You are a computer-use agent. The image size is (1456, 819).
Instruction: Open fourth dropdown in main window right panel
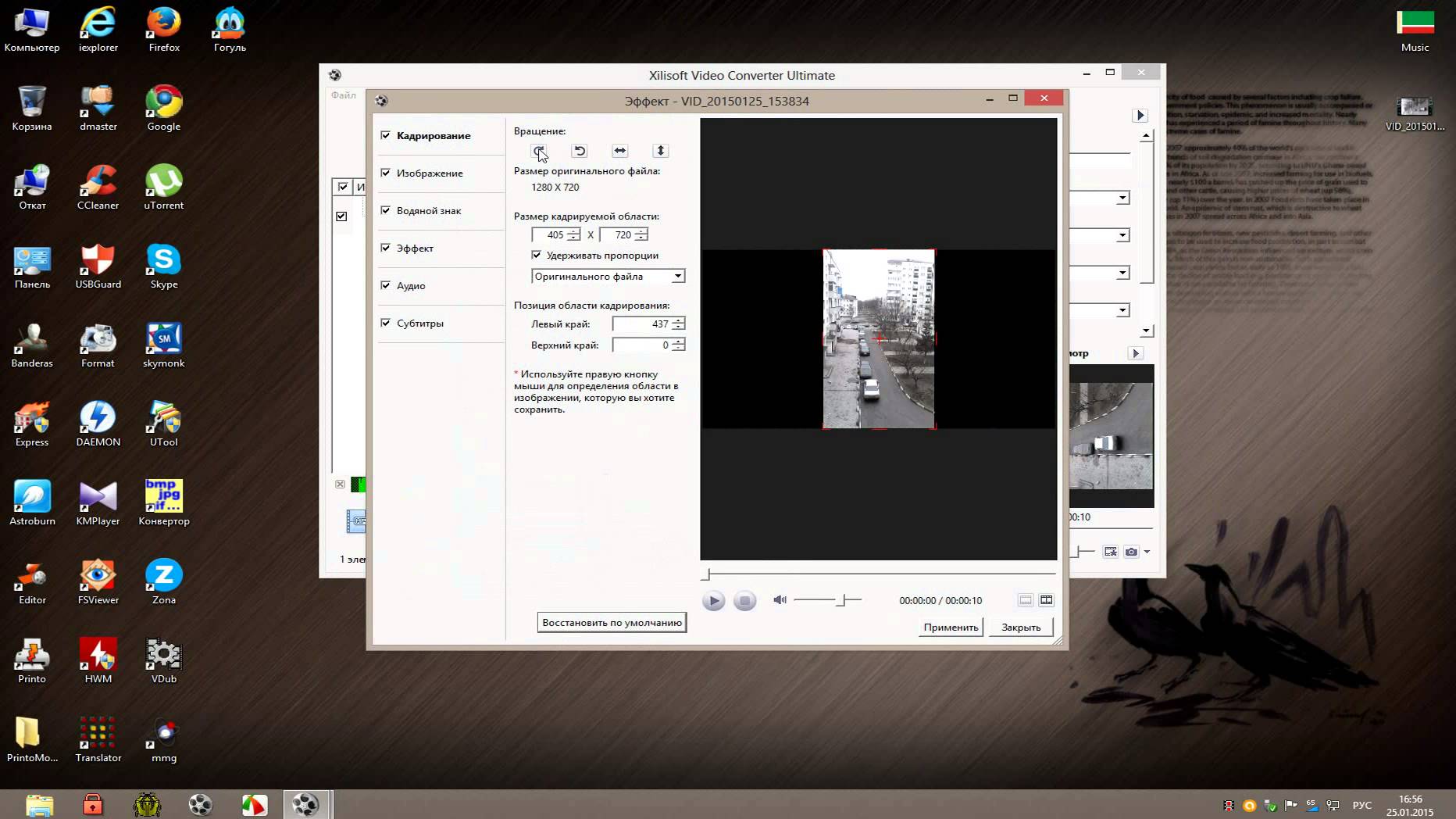[1122, 310]
